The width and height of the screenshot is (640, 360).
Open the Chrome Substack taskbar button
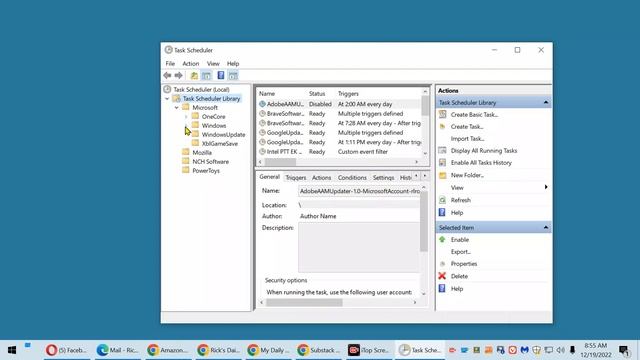pos(320,350)
